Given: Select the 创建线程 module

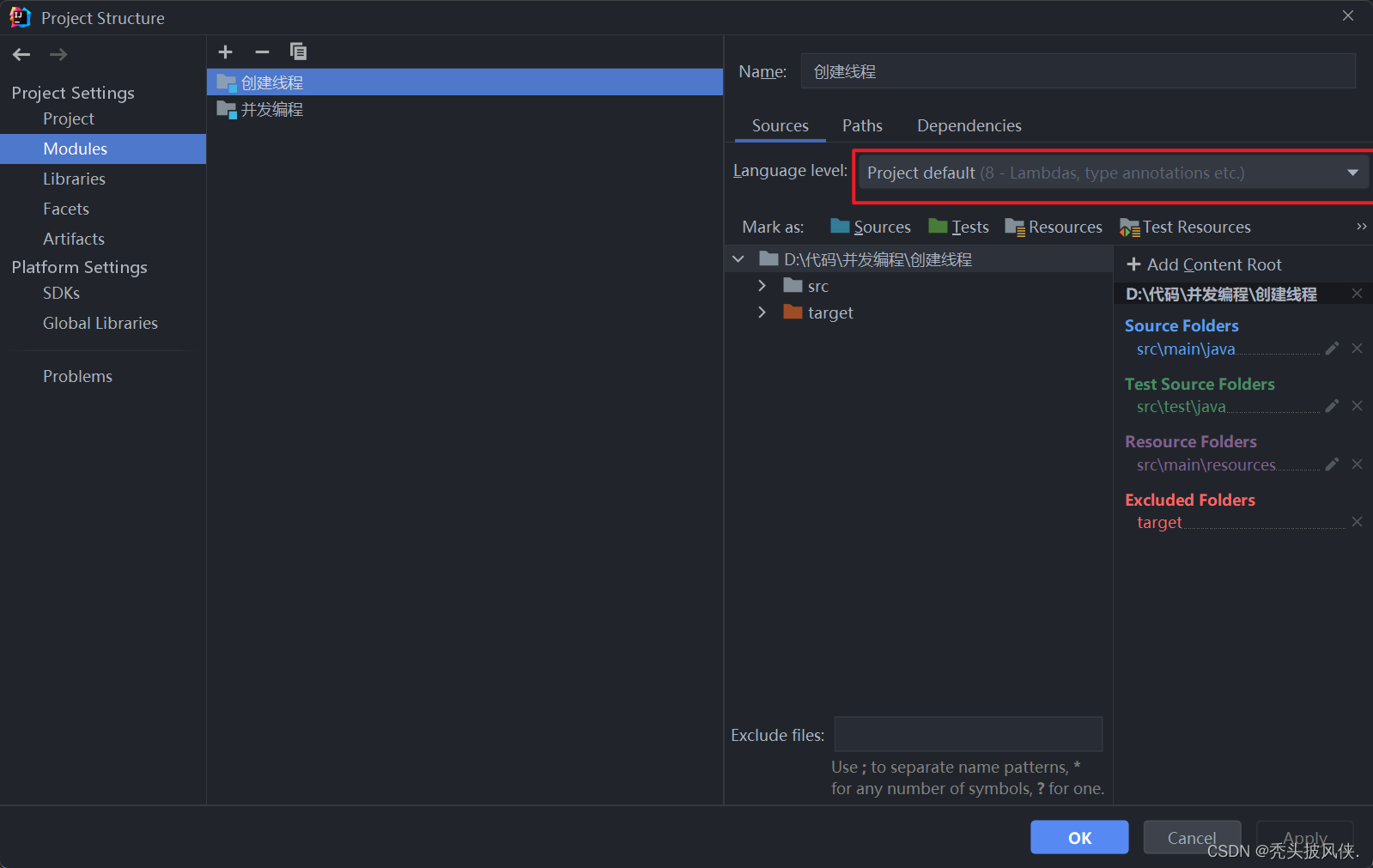Looking at the screenshot, I should tap(465, 82).
